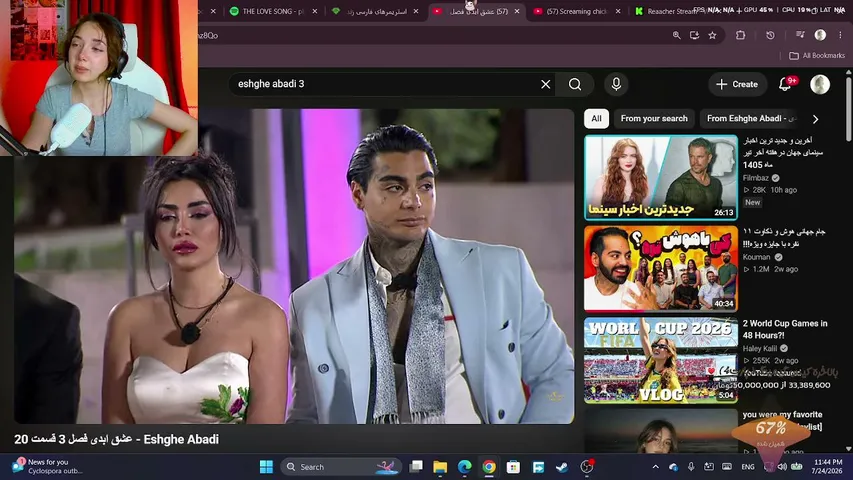This screenshot has width=853, height=480.
Task: Show hidden system tray icons
Action: point(656,467)
